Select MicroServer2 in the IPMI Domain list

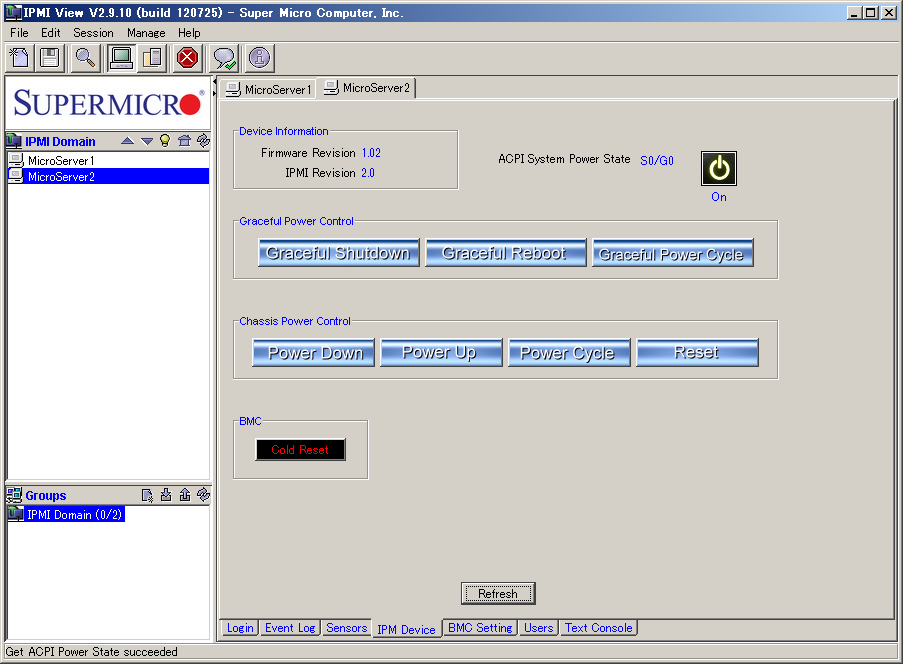108,176
